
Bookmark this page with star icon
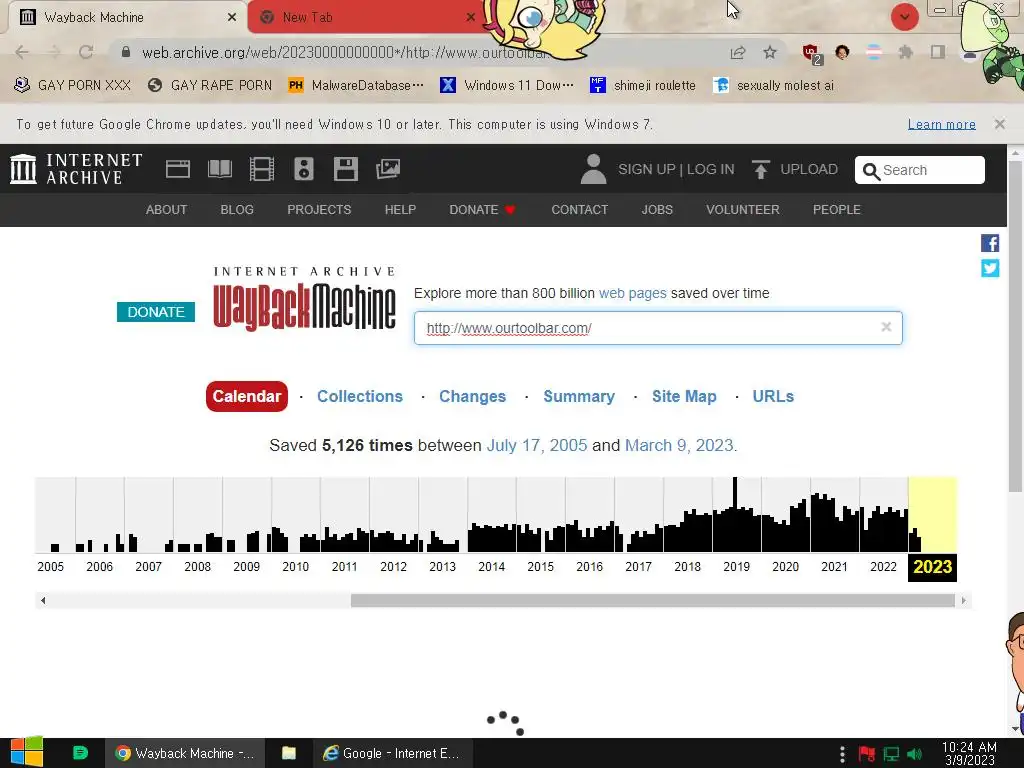point(770,52)
